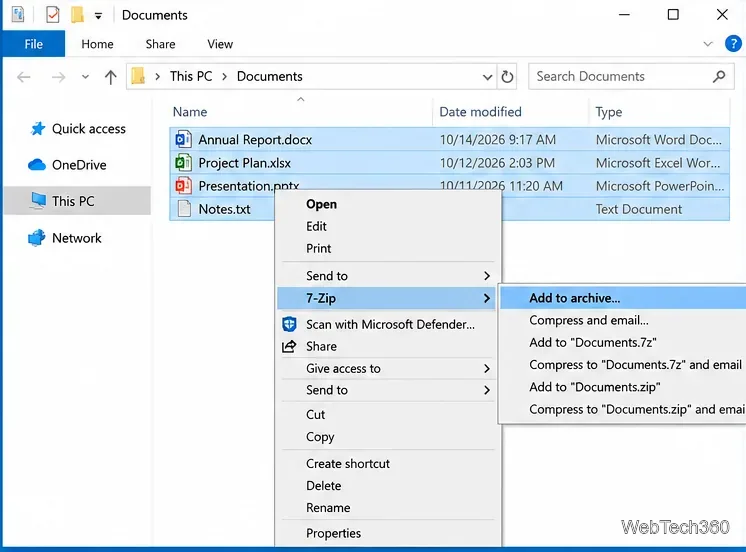
Task: Expand the first Send to submenu
Action: 487,276
